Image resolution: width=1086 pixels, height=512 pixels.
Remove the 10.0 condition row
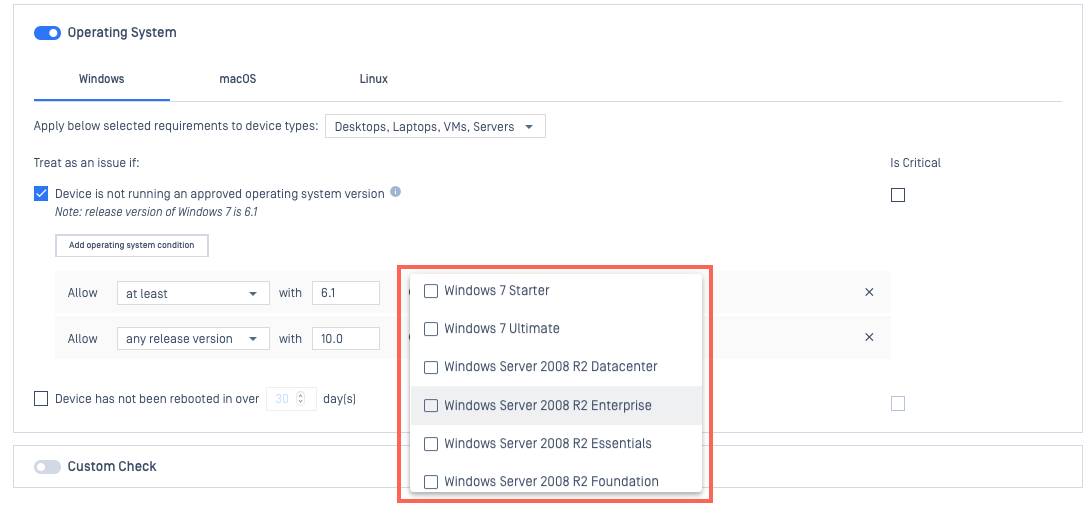(869, 337)
